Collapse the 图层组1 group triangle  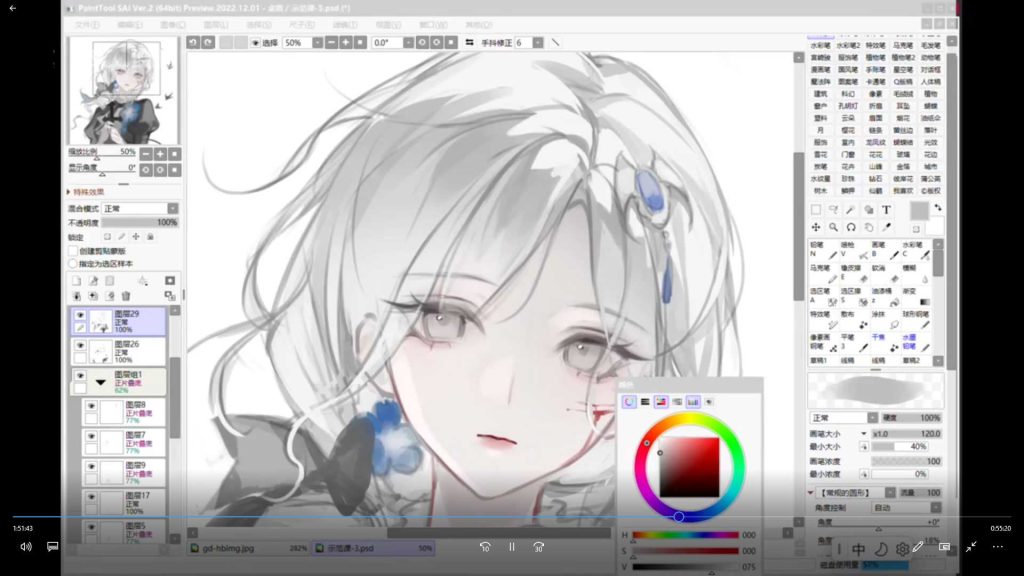(x=100, y=382)
